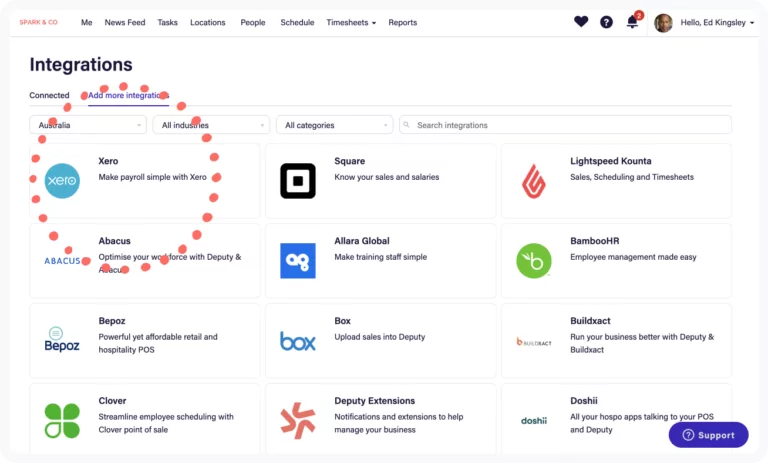Open the Australia country dropdown

coord(88,125)
